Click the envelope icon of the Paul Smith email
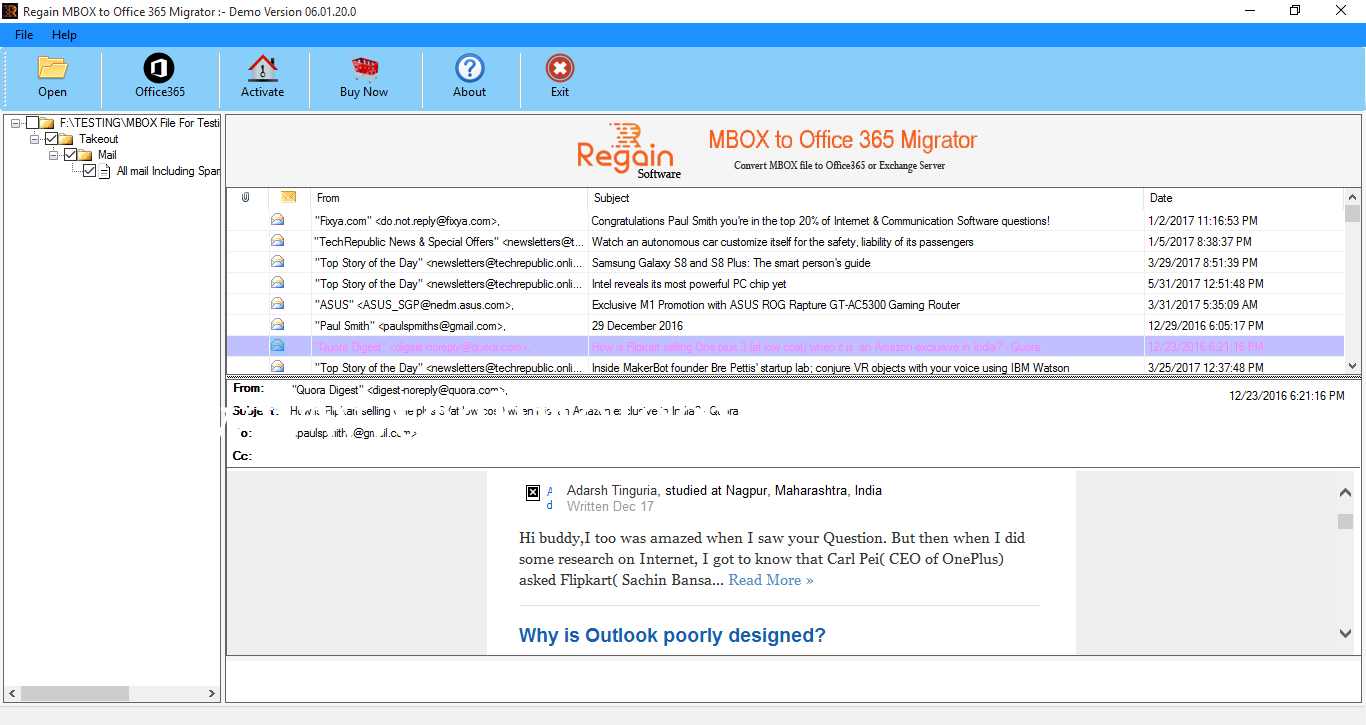This screenshot has height=725, width=1366. (277, 325)
